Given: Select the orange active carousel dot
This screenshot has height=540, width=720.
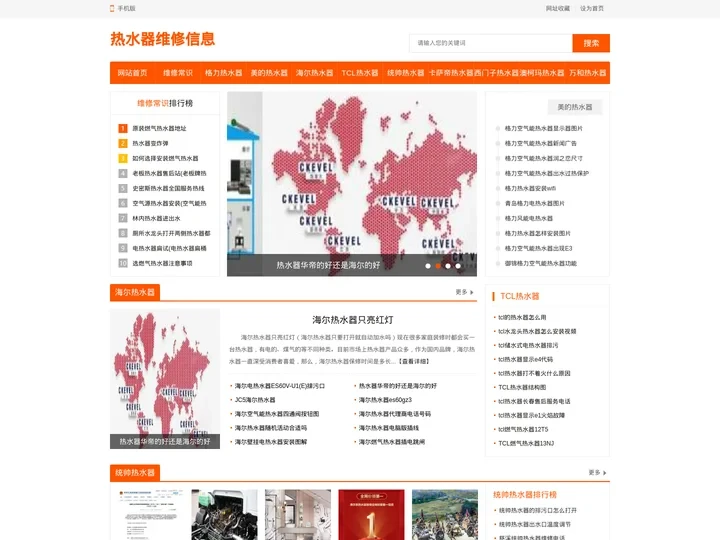Looking at the screenshot, I should point(438,266).
